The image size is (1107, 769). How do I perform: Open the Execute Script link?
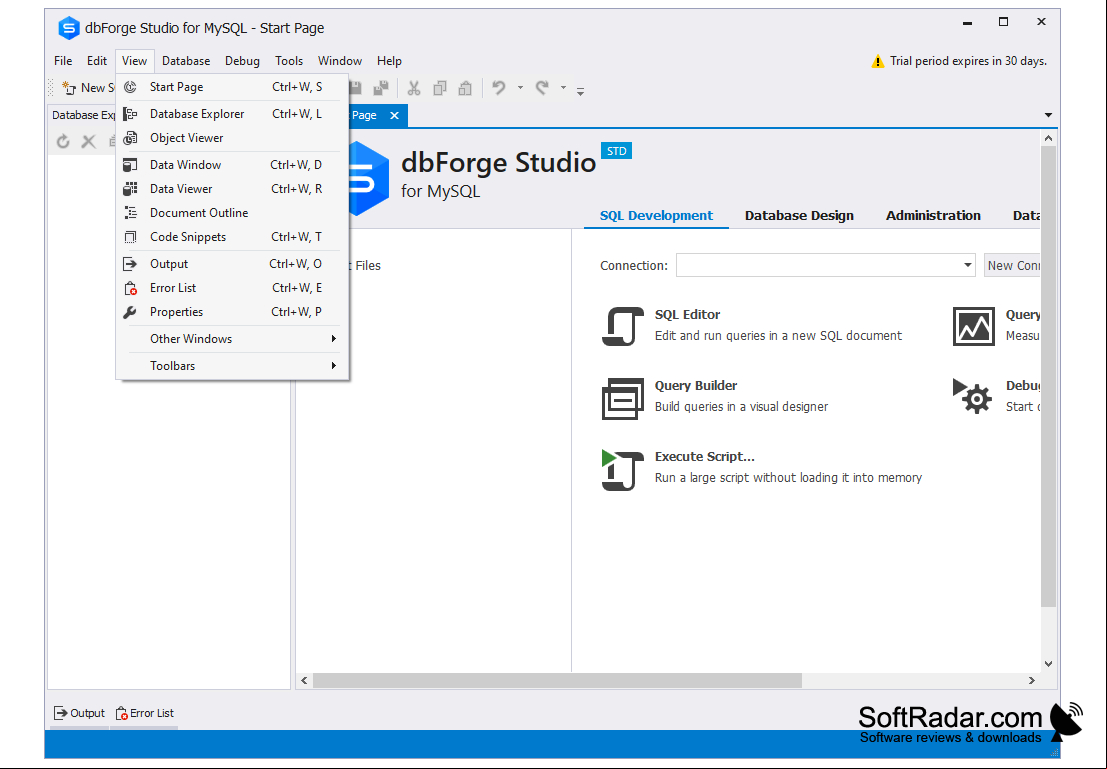pyautogui.click(x=705, y=457)
